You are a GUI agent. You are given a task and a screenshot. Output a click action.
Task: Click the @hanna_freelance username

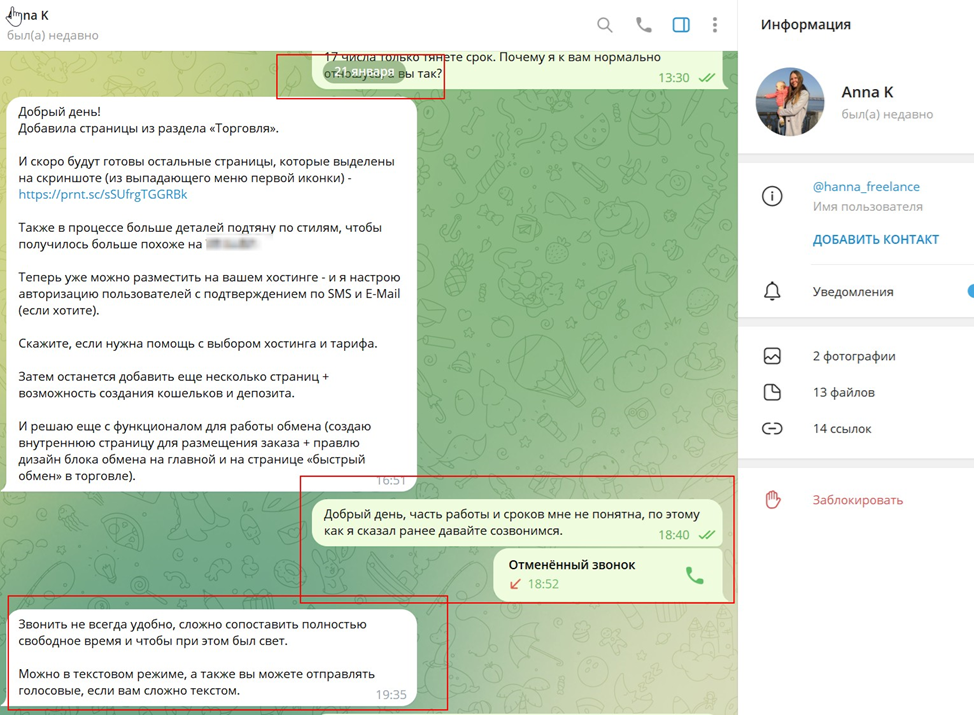pos(866,187)
